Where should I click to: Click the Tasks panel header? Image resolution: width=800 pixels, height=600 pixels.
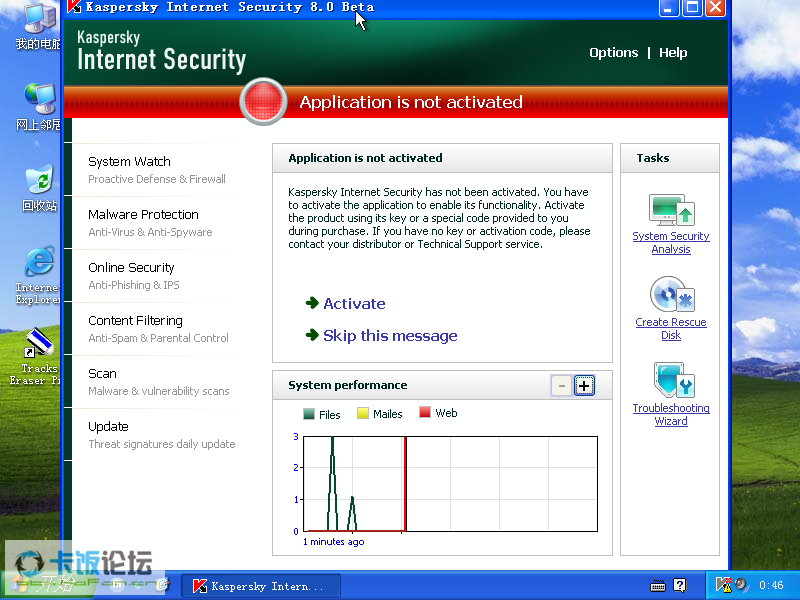point(670,158)
